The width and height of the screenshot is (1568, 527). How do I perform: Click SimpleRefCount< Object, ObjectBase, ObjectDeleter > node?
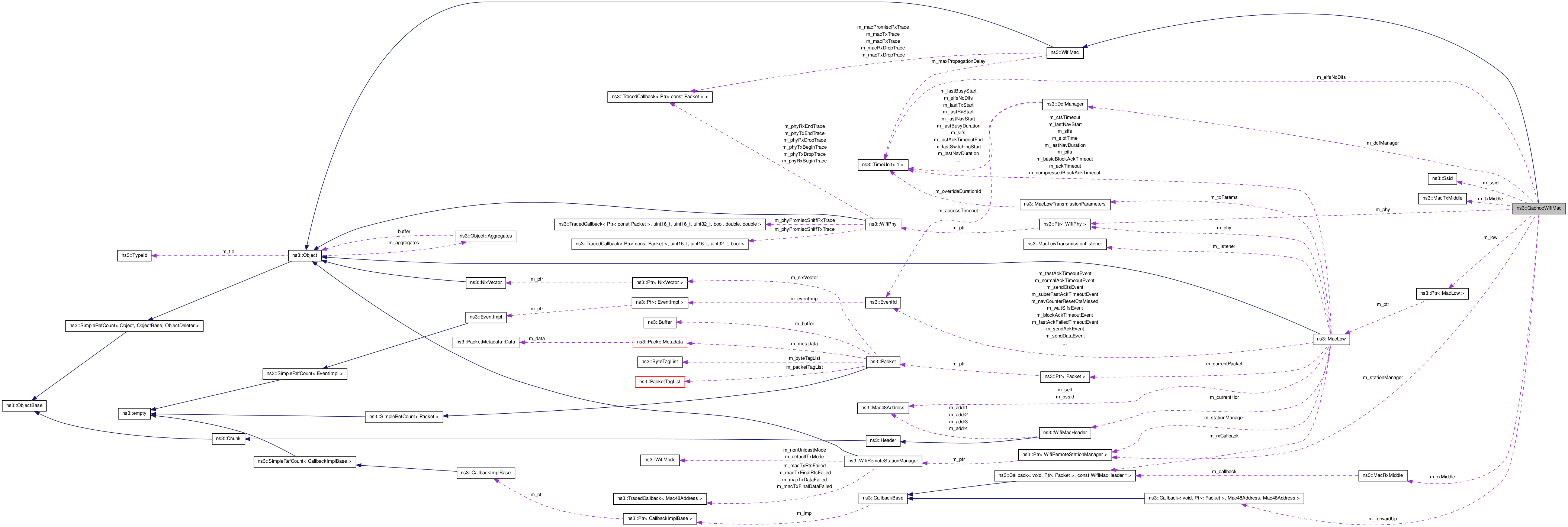(x=134, y=326)
